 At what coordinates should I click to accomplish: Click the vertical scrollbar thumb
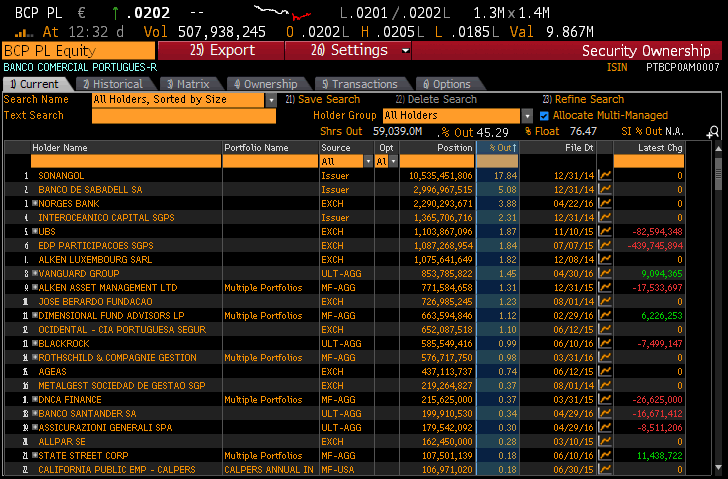pyautogui.click(x=718, y=174)
